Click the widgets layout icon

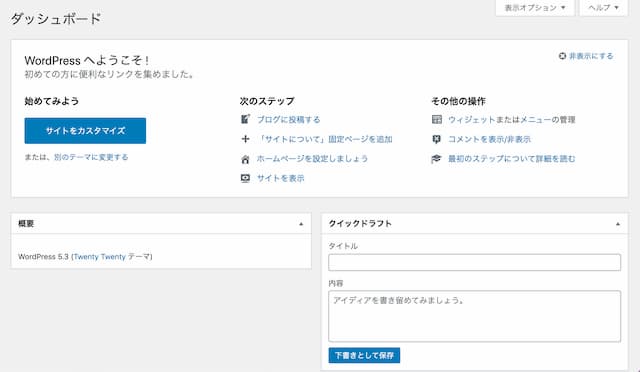coord(436,119)
